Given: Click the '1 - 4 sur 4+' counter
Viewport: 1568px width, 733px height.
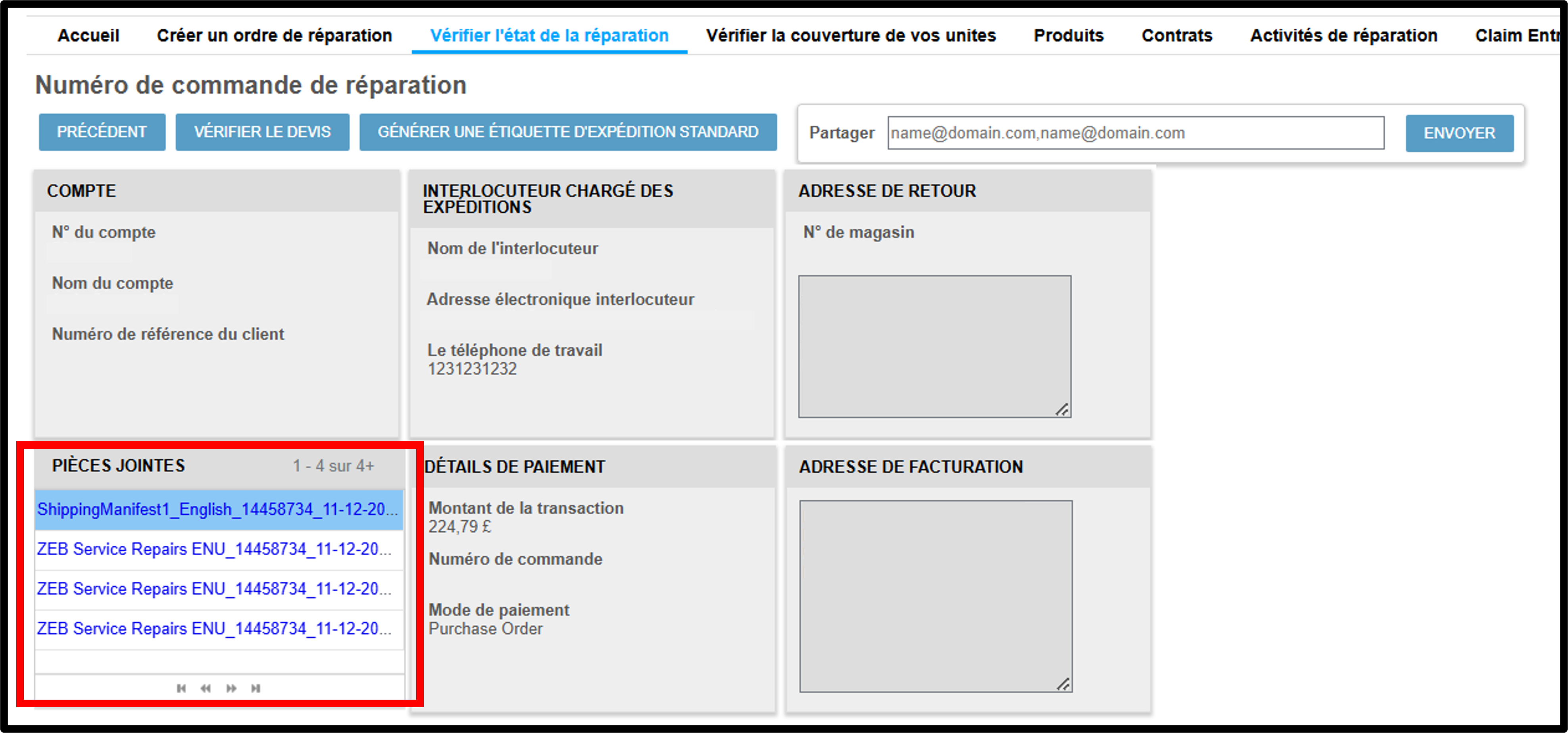Looking at the screenshot, I should (333, 466).
